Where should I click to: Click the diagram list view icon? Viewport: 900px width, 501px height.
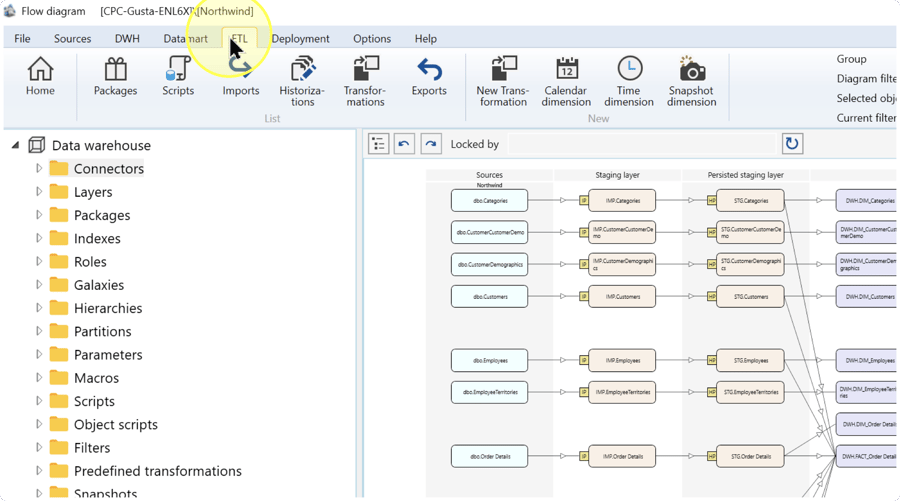(x=378, y=143)
